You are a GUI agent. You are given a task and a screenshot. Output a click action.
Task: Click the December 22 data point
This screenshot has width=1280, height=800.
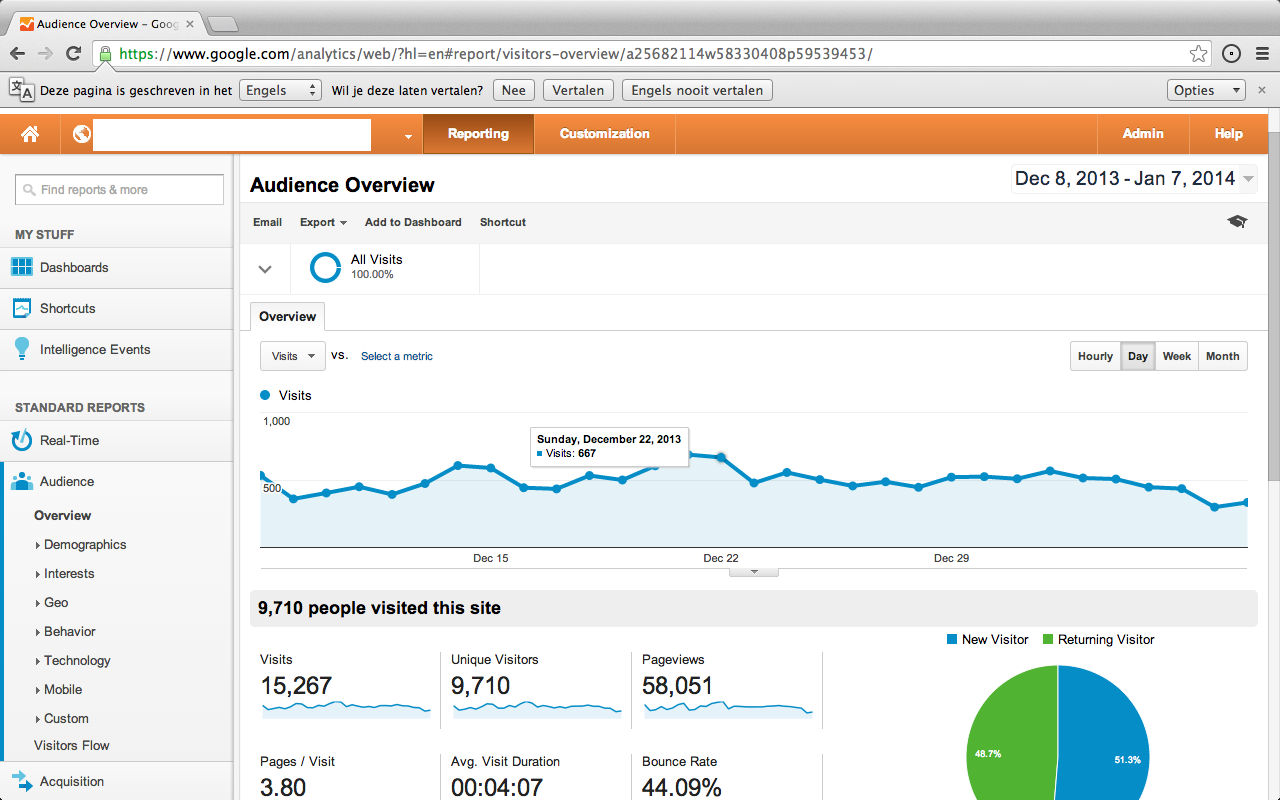[x=721, y=457]
